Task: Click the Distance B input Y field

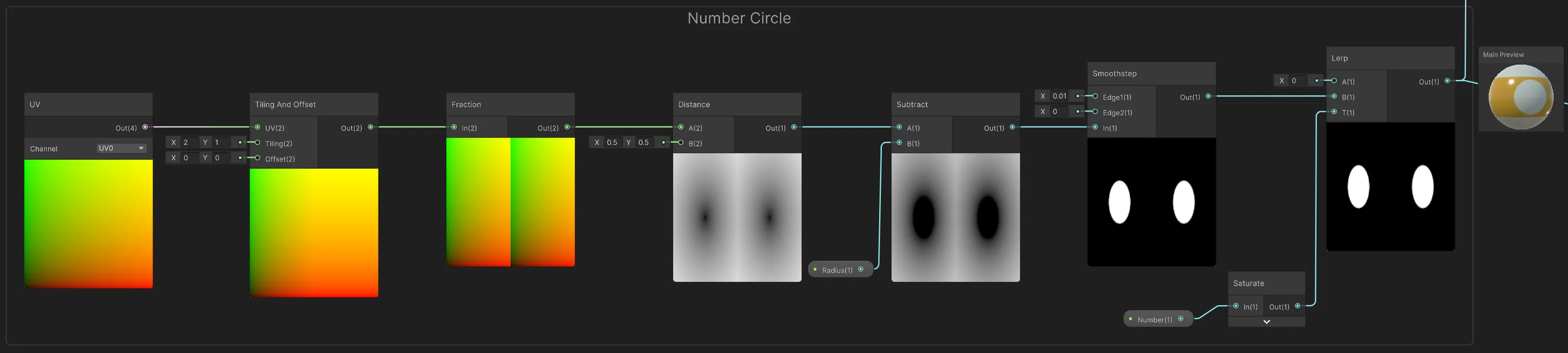Action: (646, 142)
